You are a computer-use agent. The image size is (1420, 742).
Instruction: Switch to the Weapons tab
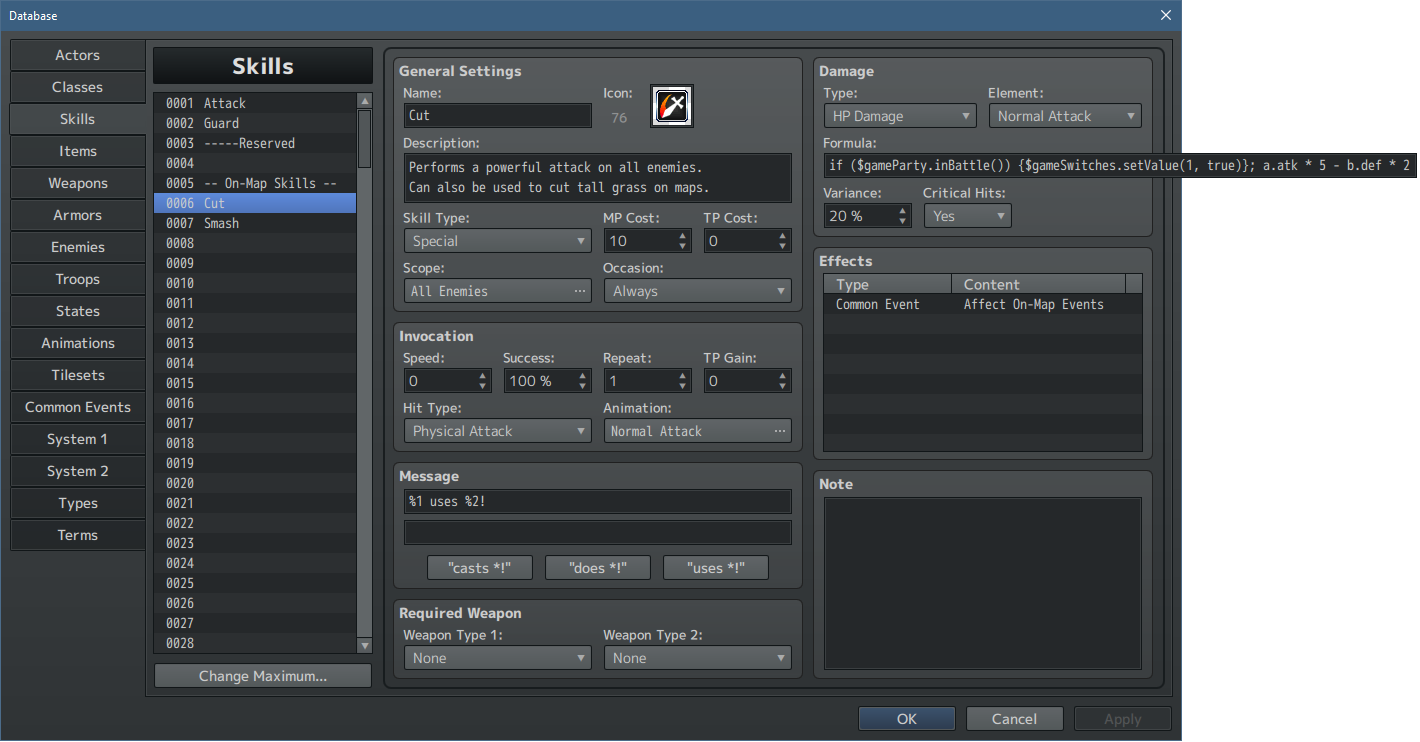click(78, 183)
